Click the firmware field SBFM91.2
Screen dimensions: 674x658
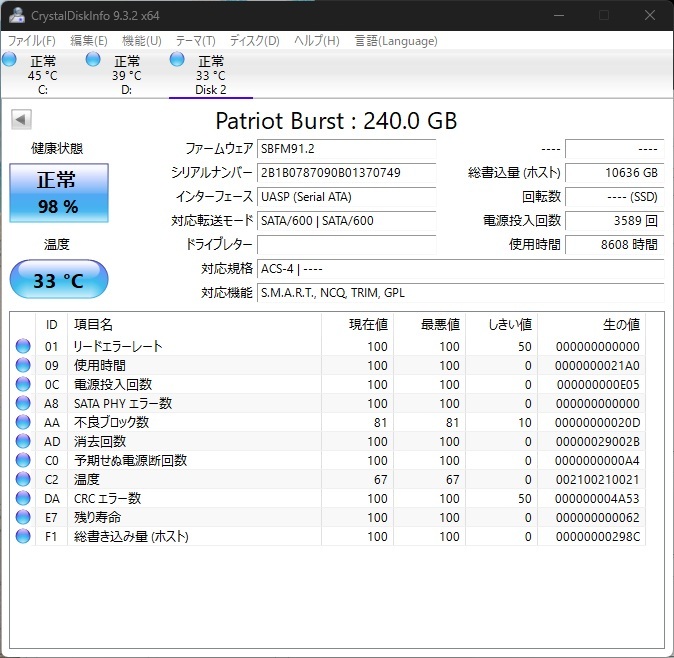point(346,149)
